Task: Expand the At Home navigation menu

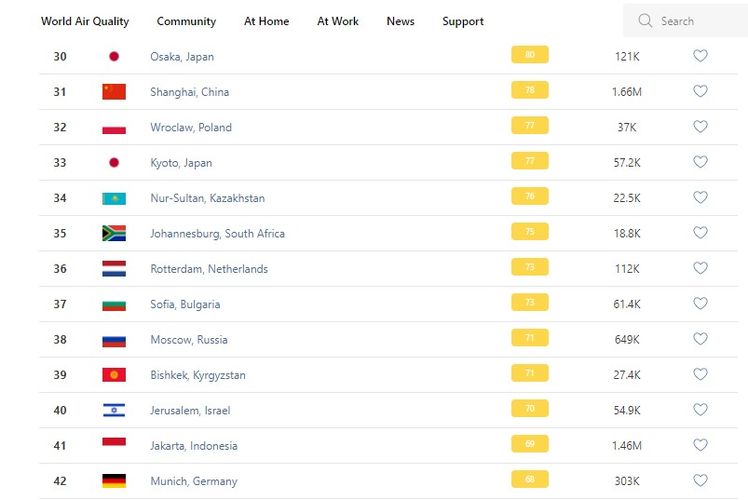Action: [x=266, y=21]
